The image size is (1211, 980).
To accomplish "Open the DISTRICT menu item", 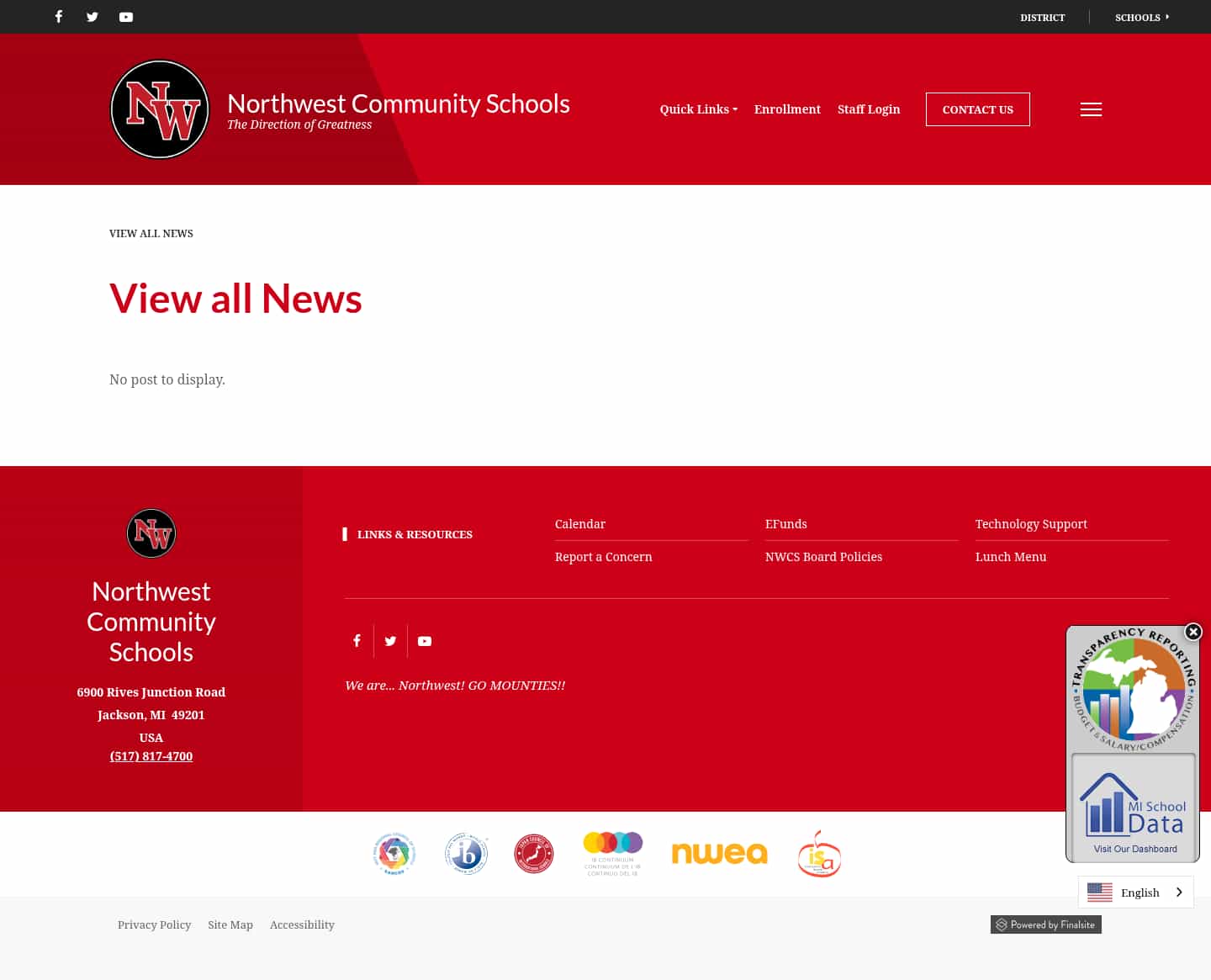I will [1042, 17].
